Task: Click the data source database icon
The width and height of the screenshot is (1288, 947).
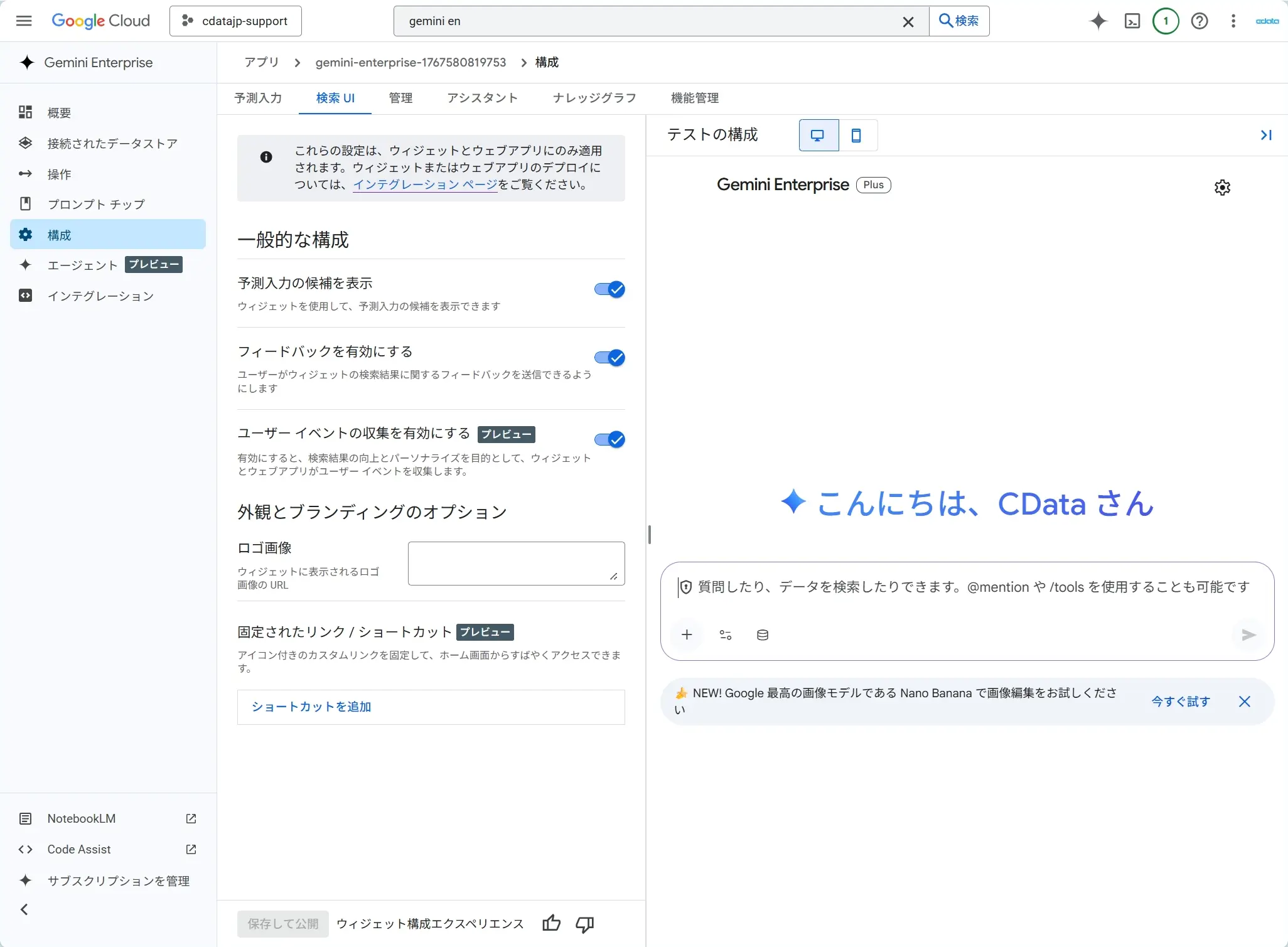Action: click(763, 635)
